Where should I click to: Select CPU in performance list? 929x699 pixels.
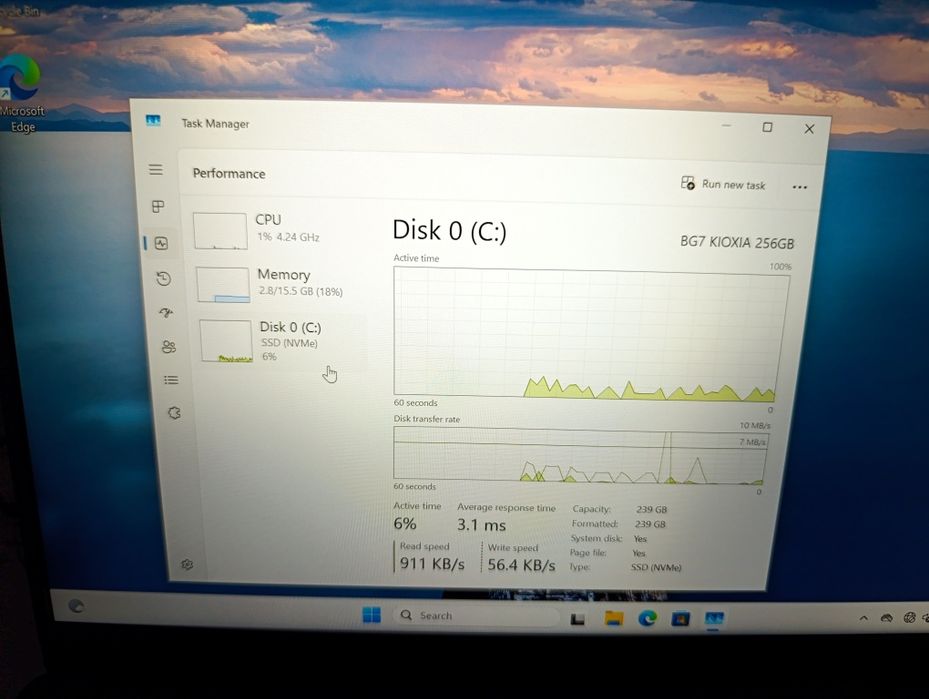[x=276, y=230]
